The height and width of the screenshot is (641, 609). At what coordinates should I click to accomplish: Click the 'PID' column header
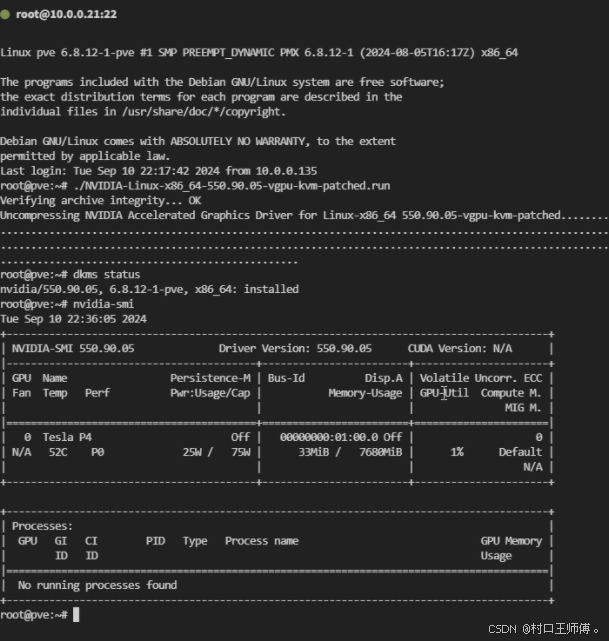click(x=156, y=541)
